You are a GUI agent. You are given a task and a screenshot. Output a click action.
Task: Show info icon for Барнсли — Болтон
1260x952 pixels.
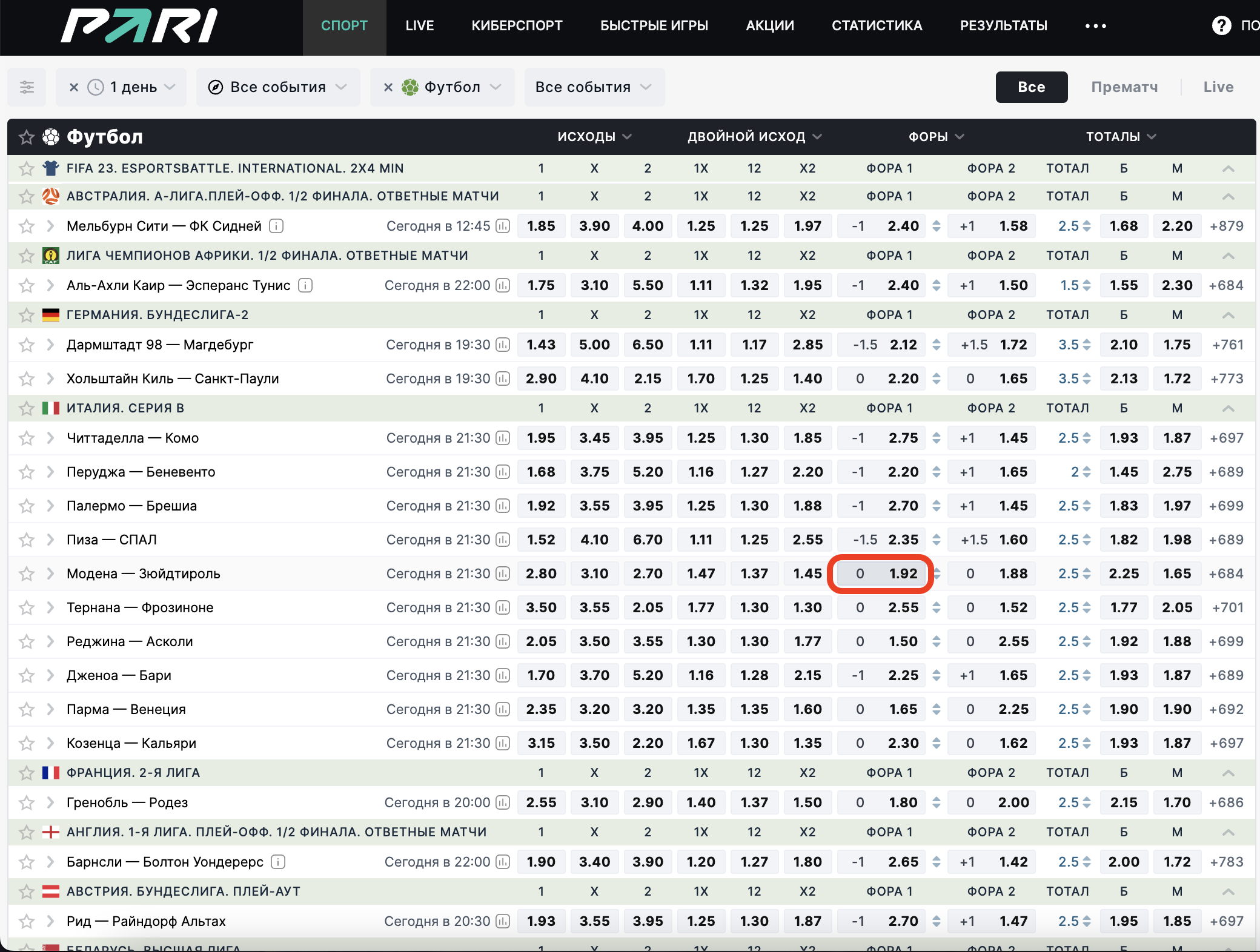278,862
